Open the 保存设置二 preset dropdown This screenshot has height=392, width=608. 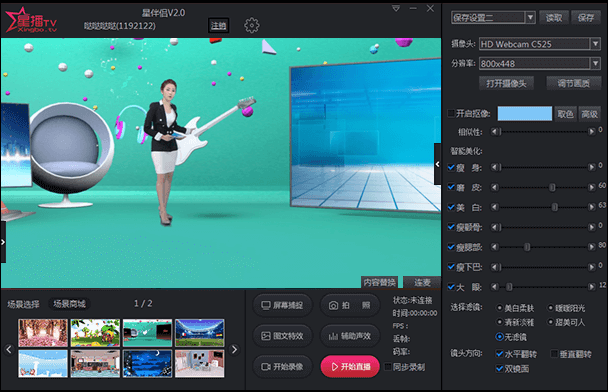click(530, 17)
